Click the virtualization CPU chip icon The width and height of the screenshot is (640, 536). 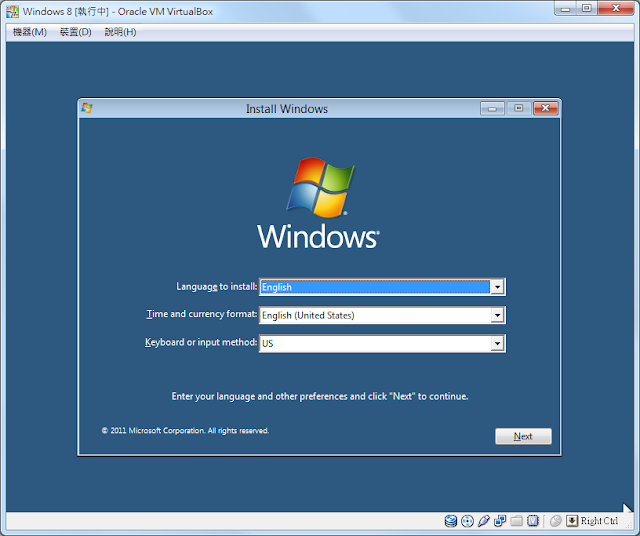[x=533, y=521]
